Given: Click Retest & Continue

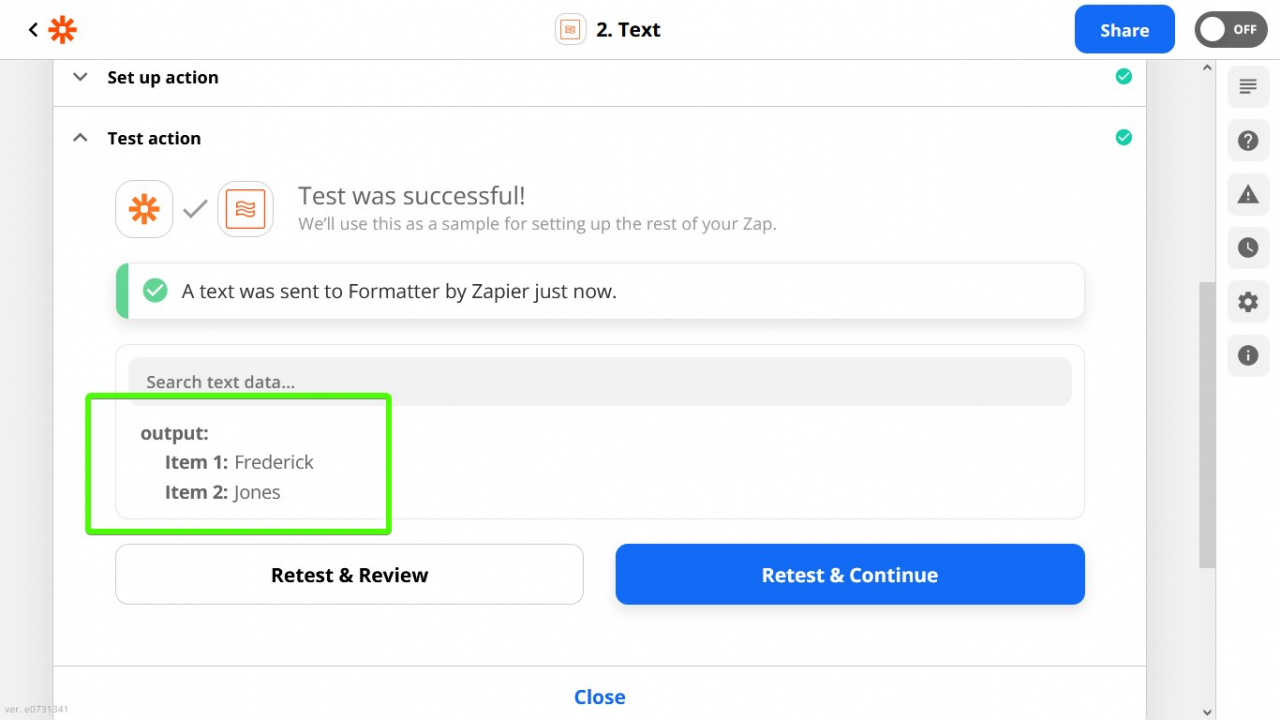Looking at the screenshot, I should (x=850, y=575).
